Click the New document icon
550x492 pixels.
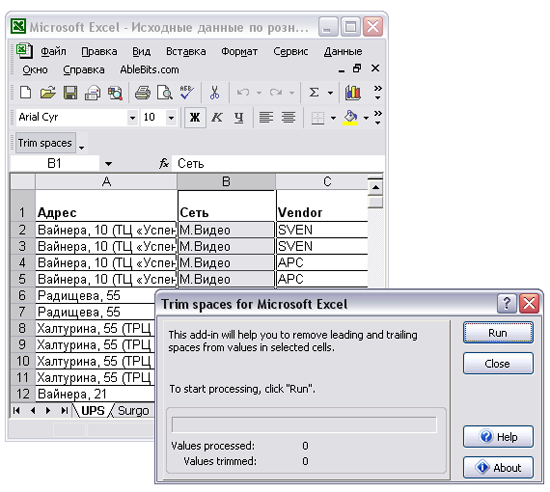coord(26,93)
